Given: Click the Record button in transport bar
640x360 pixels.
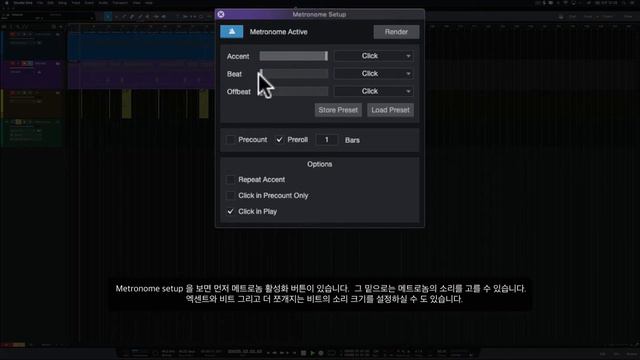Looking at the screenshot, I should (321, 353).
